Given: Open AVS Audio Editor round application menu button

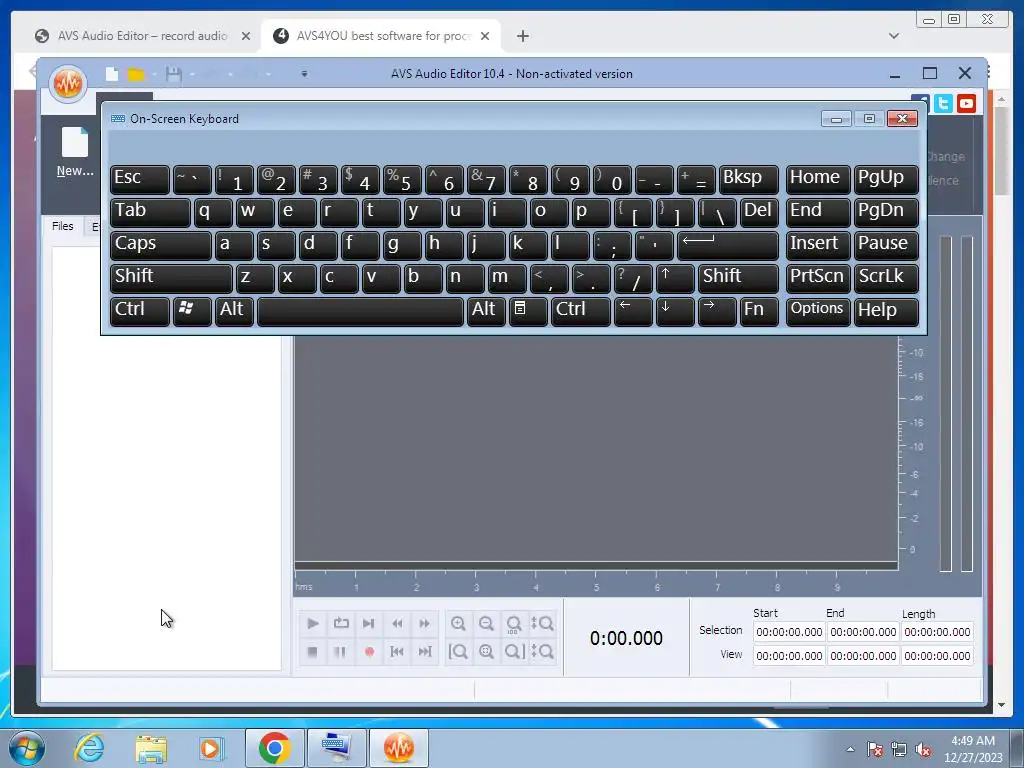Looking at the screenshot, I should [68, 84].
